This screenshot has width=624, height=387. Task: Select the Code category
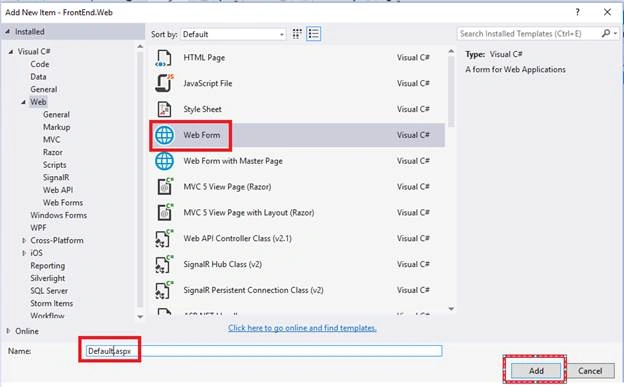coord(40,64)
